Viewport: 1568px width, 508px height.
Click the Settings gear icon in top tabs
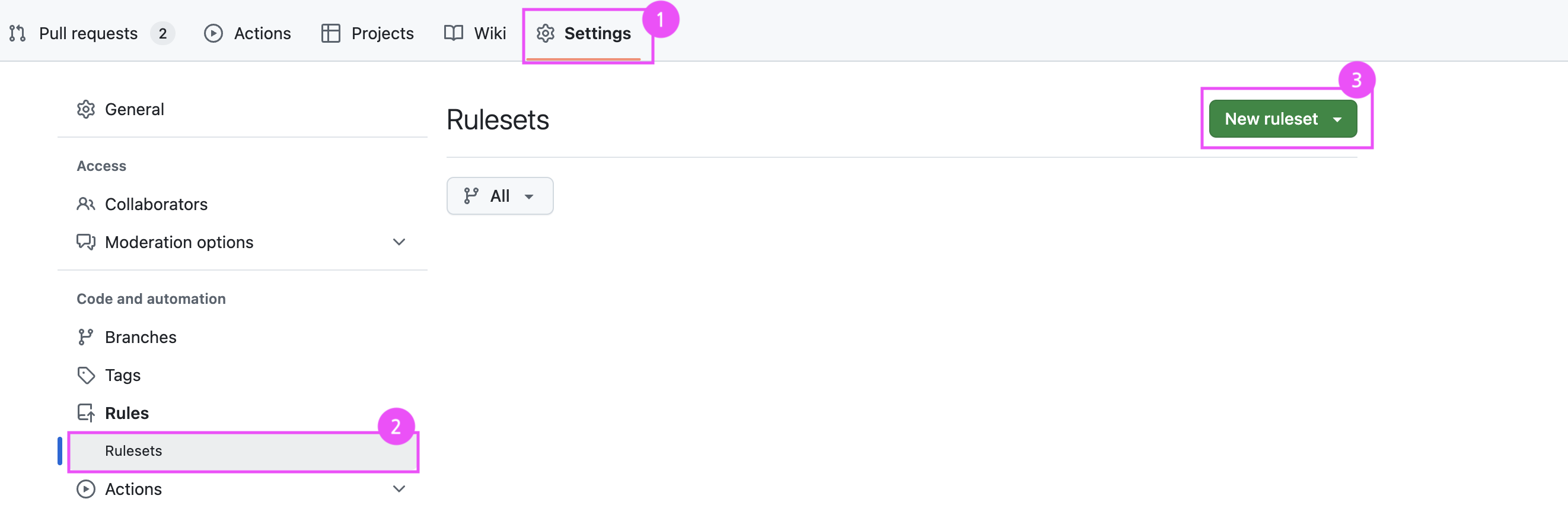pyautogui.click(x=545, y=33)
